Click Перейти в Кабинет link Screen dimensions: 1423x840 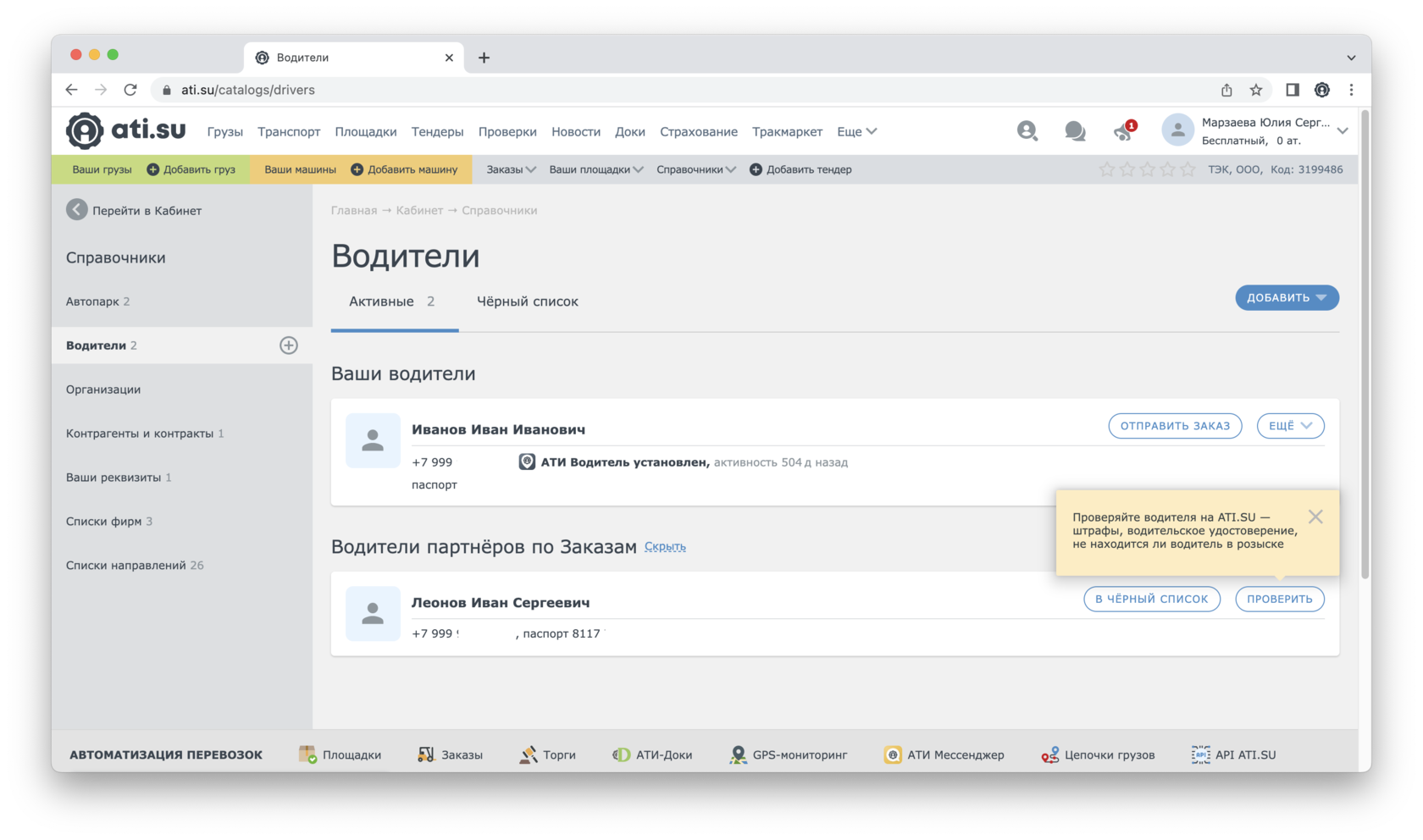[147, 210]
